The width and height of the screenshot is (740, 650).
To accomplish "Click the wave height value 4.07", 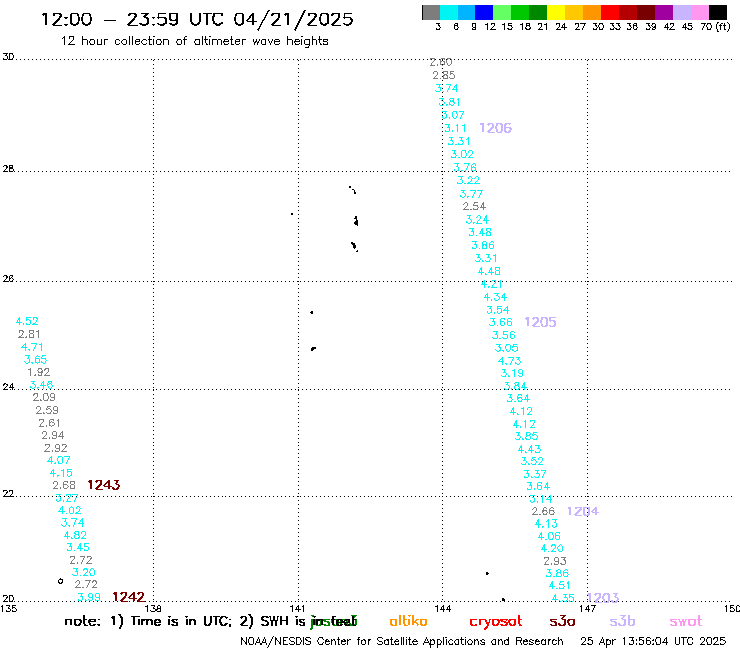I will coord(59,460).
